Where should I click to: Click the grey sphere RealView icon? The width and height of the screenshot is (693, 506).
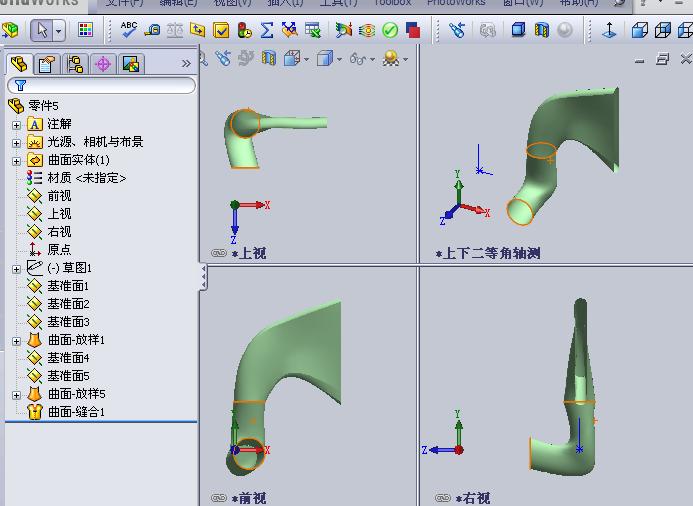click(x=564, y=30)
